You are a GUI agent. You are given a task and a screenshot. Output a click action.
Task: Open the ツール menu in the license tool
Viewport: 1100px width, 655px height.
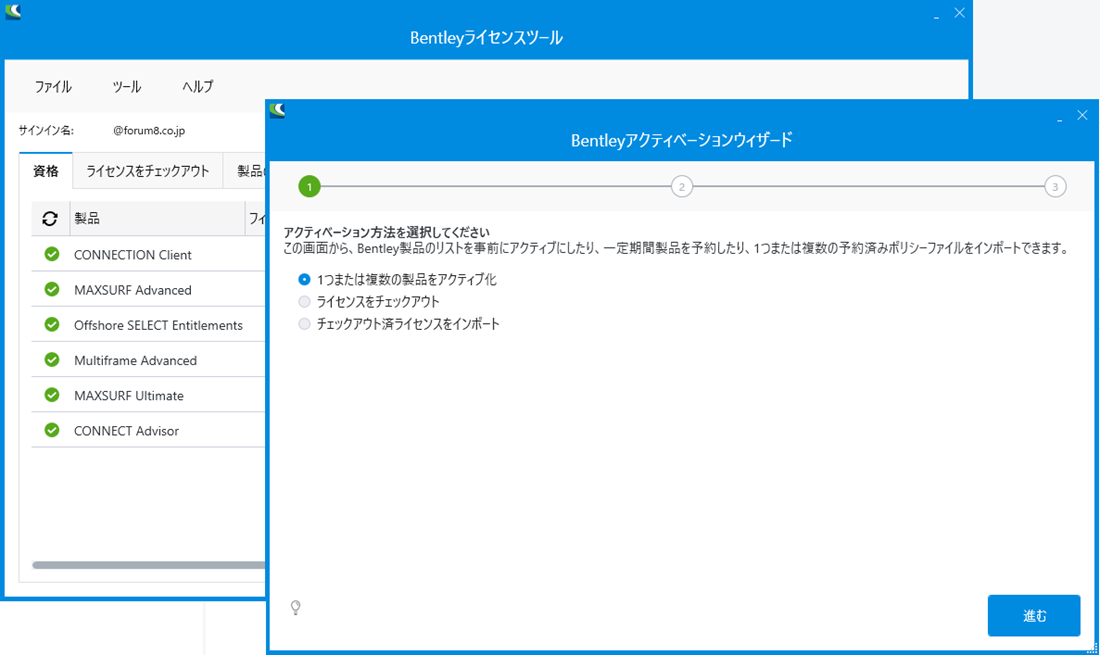pyautogui.click(x=127, y=87)
